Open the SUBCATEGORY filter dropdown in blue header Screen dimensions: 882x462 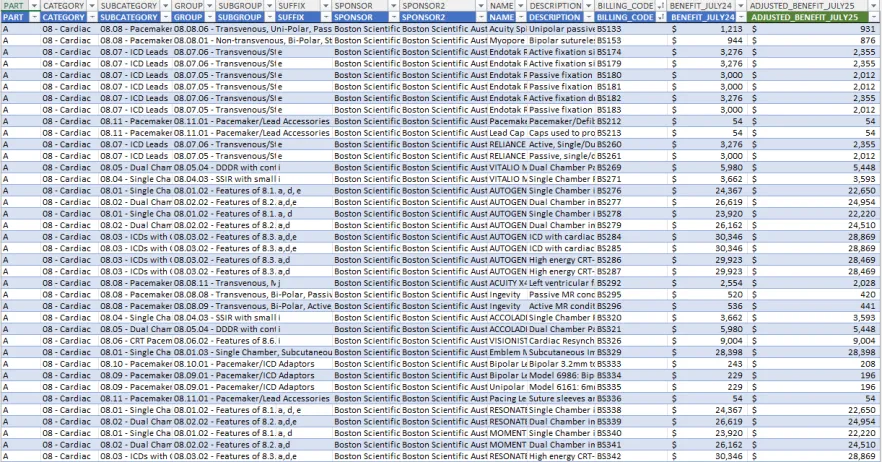[165, 17]
